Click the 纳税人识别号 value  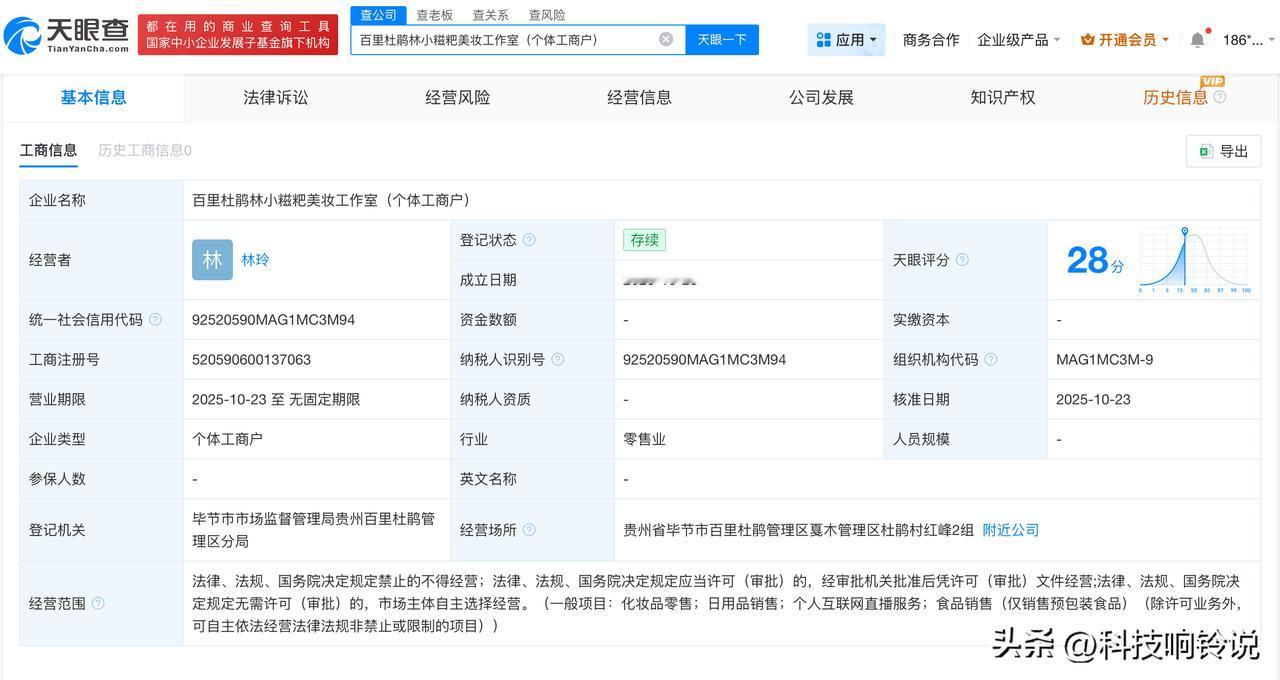click(705, 360)
